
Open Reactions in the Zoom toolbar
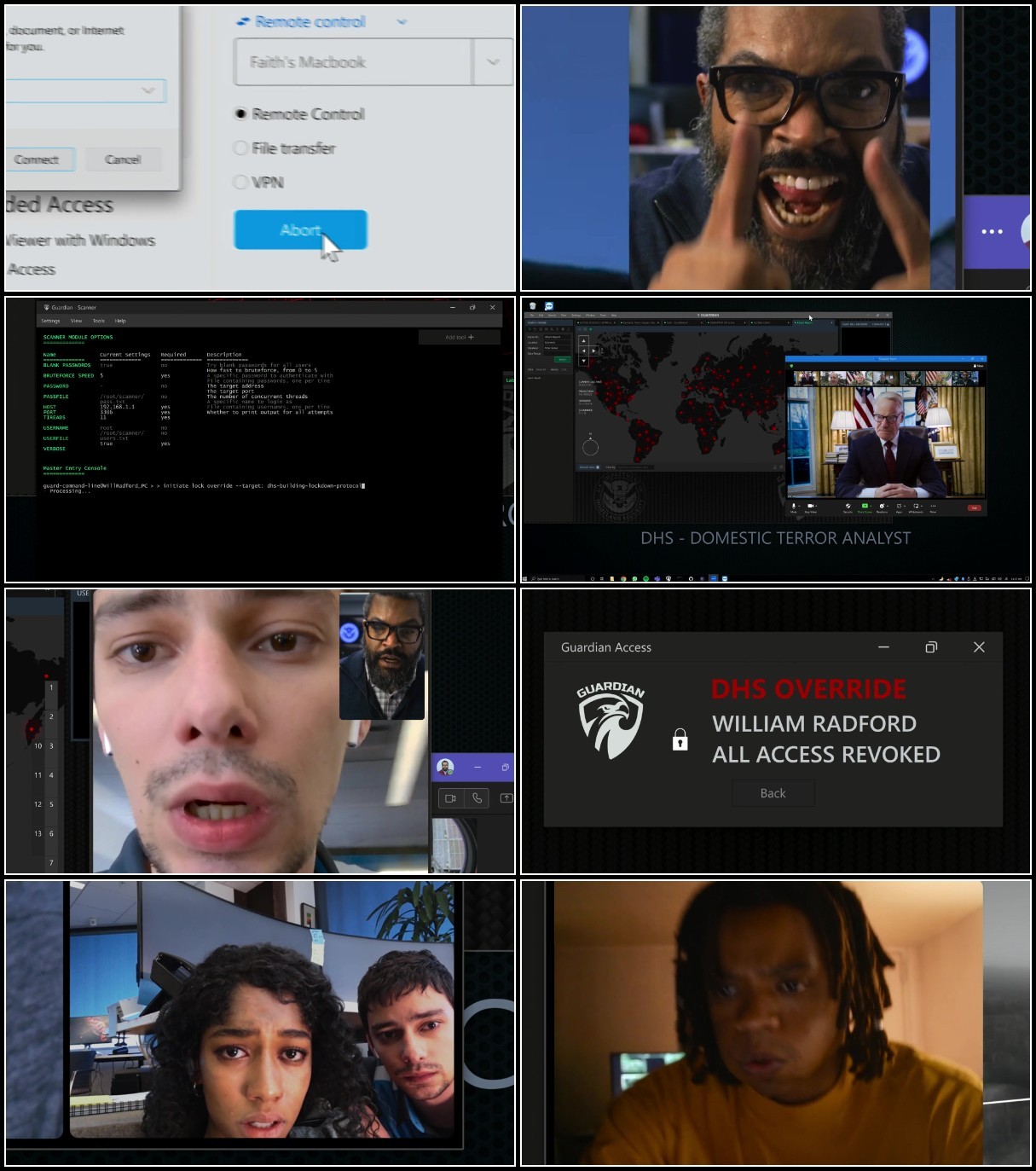click(883, 507)
